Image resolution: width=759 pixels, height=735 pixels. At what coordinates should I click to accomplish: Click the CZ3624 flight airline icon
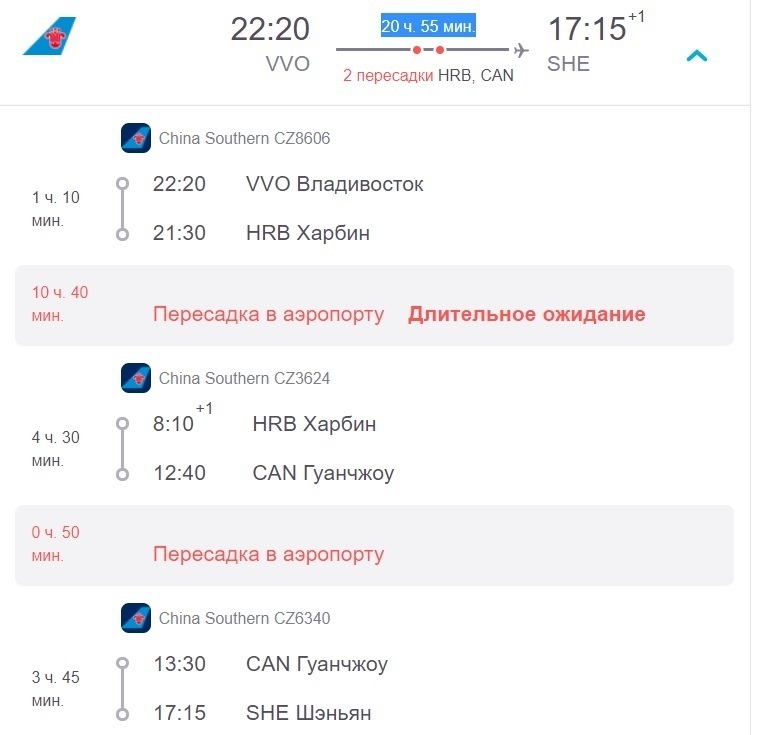(x=136, y=378)
